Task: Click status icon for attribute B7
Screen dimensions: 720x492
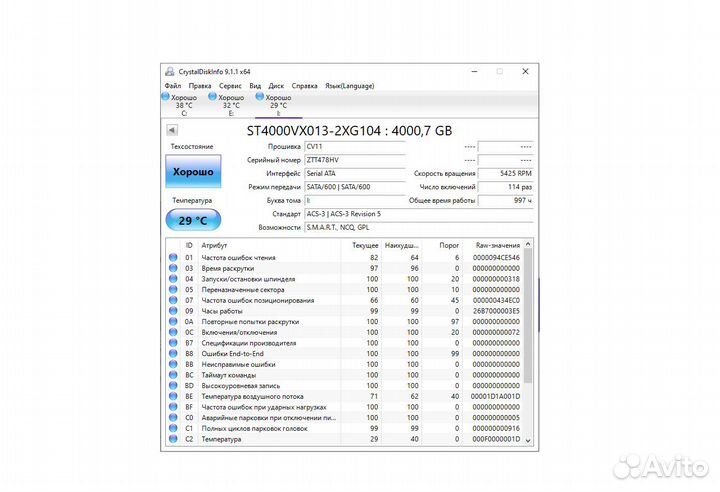Action: [x=173, y=343]
